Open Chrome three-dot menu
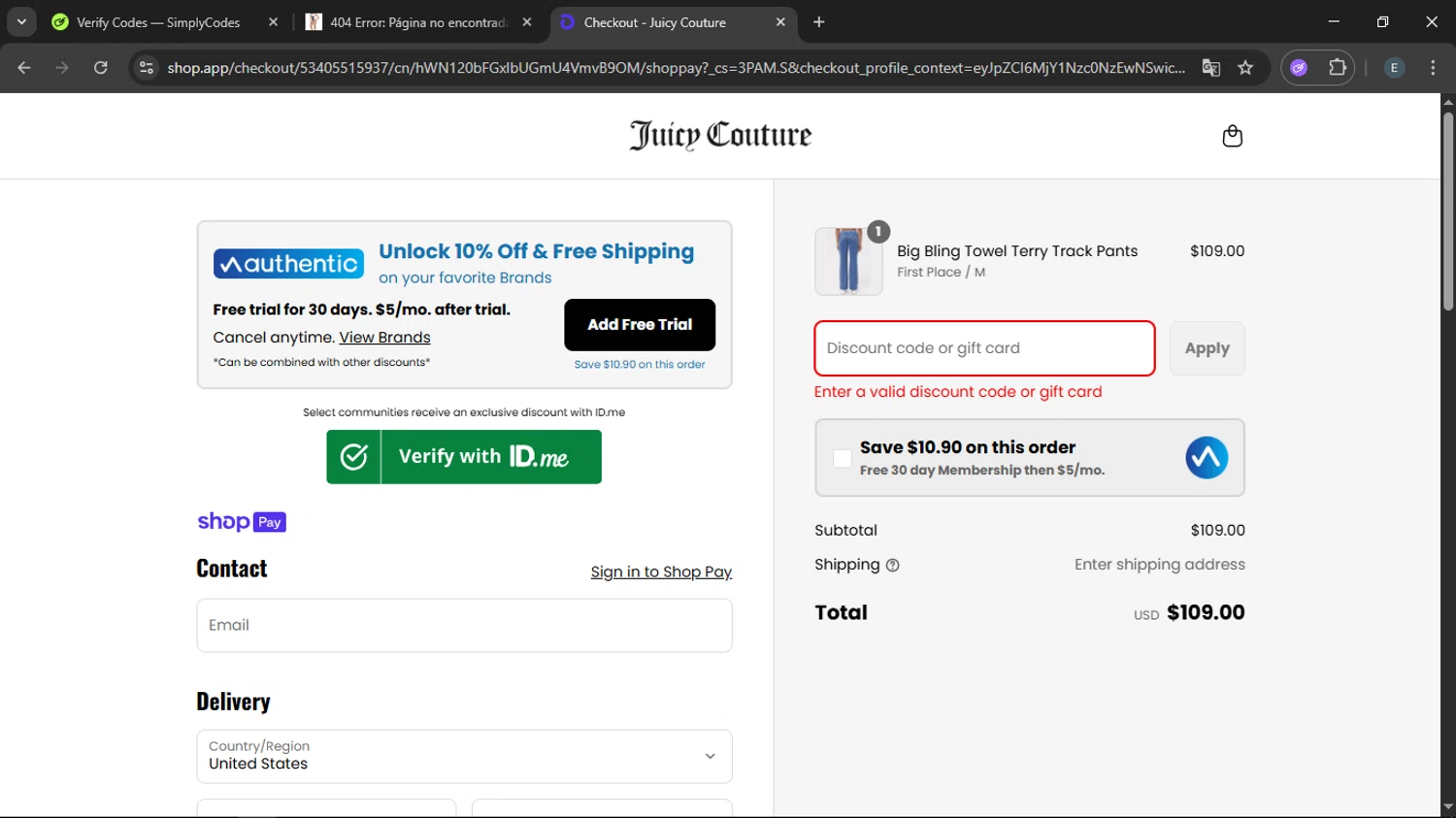This screenshot has height=818, width=1456. point(1433,68)
